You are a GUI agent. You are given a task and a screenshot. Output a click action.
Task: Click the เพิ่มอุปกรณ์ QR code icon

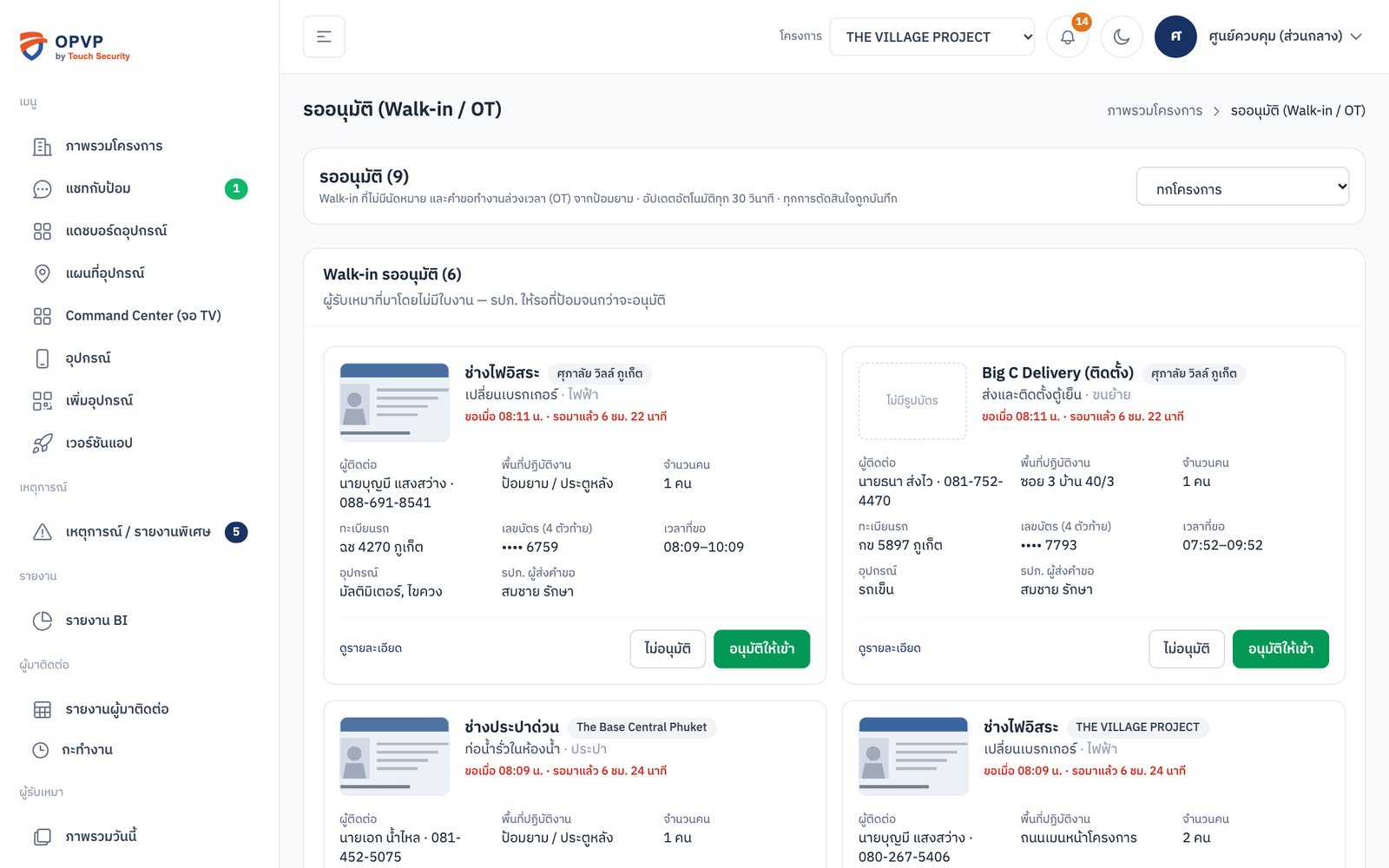[x=42, y=401]
